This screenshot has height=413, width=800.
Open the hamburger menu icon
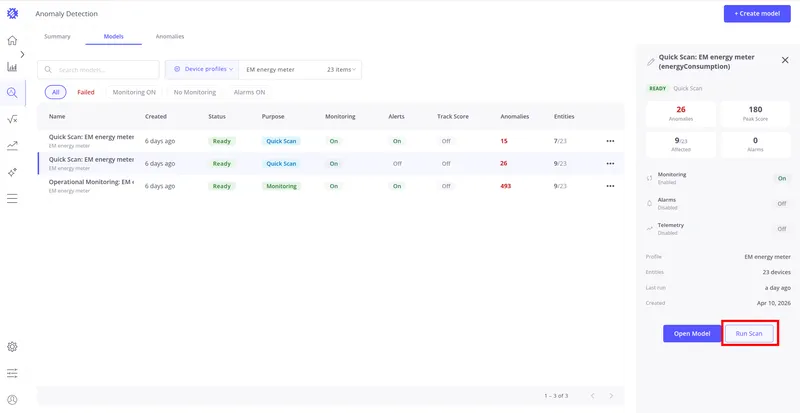point(12,199)
